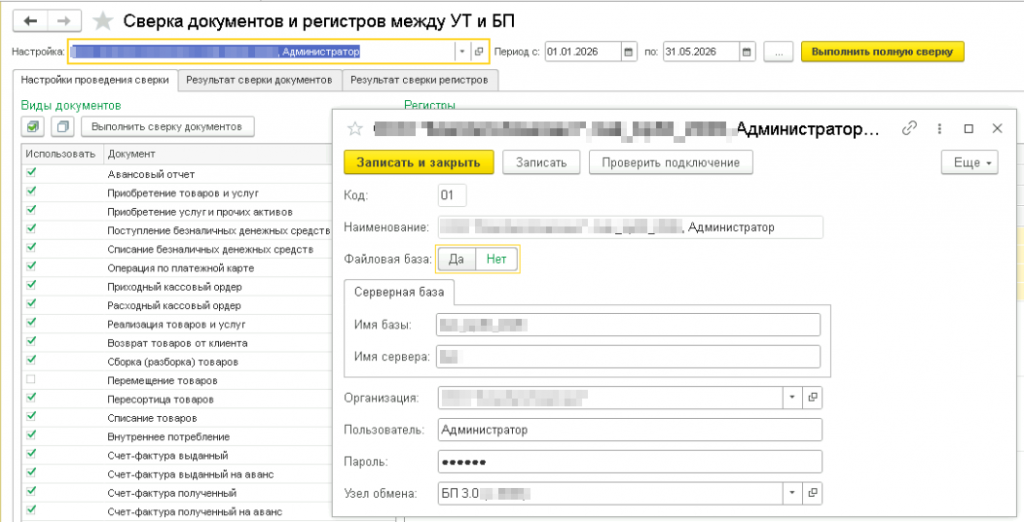Toggle the Счет-фактура выданный checkbox
Image resolution: width=1024 pixels, height=522 pixels.
point(31,454)
